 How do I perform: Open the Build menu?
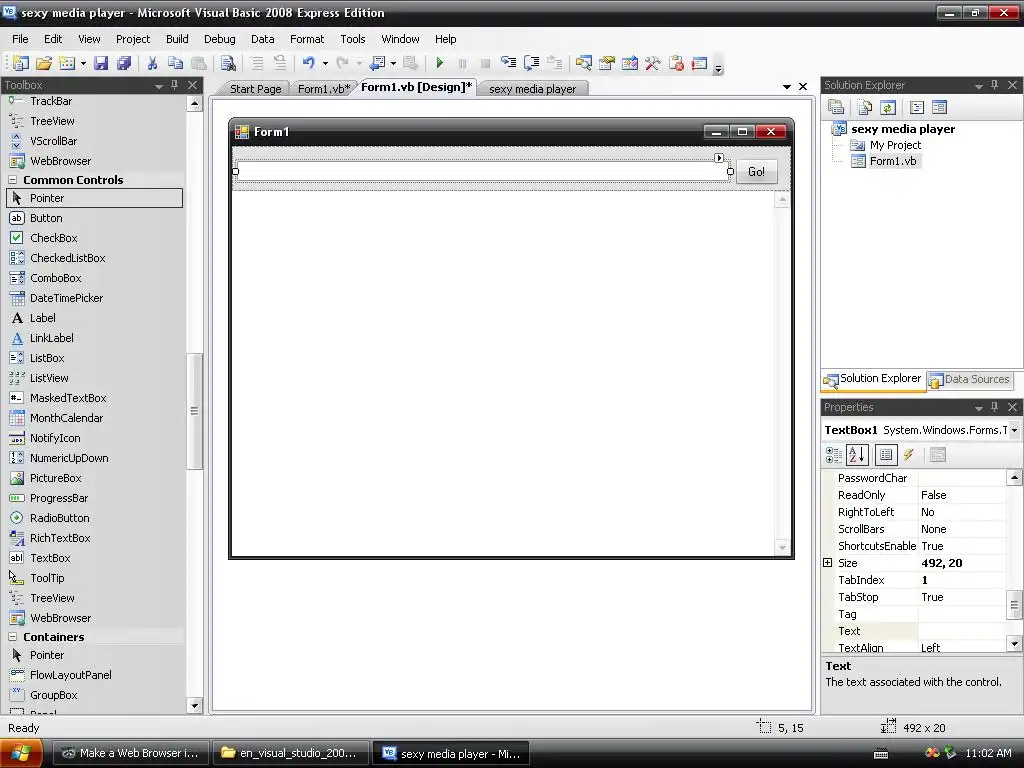[x=177, y=39]
